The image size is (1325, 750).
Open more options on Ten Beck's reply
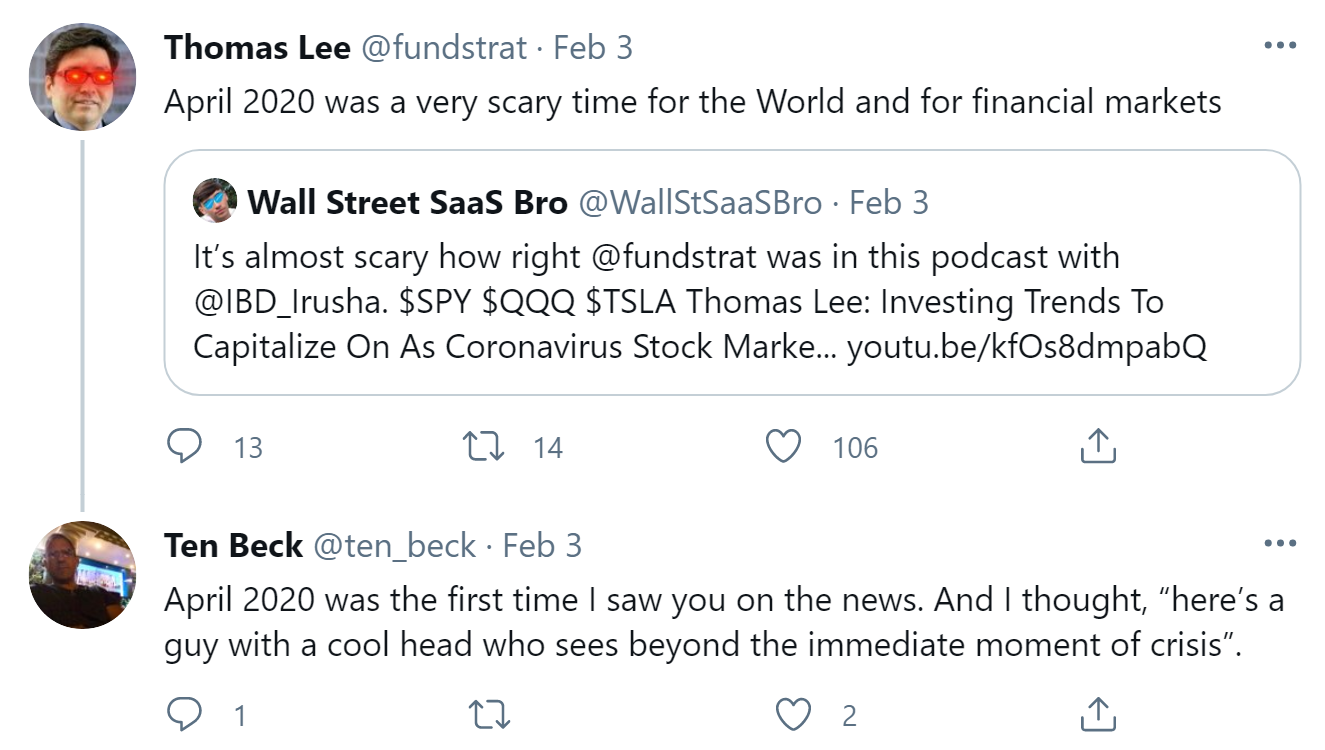[1279, 544]
